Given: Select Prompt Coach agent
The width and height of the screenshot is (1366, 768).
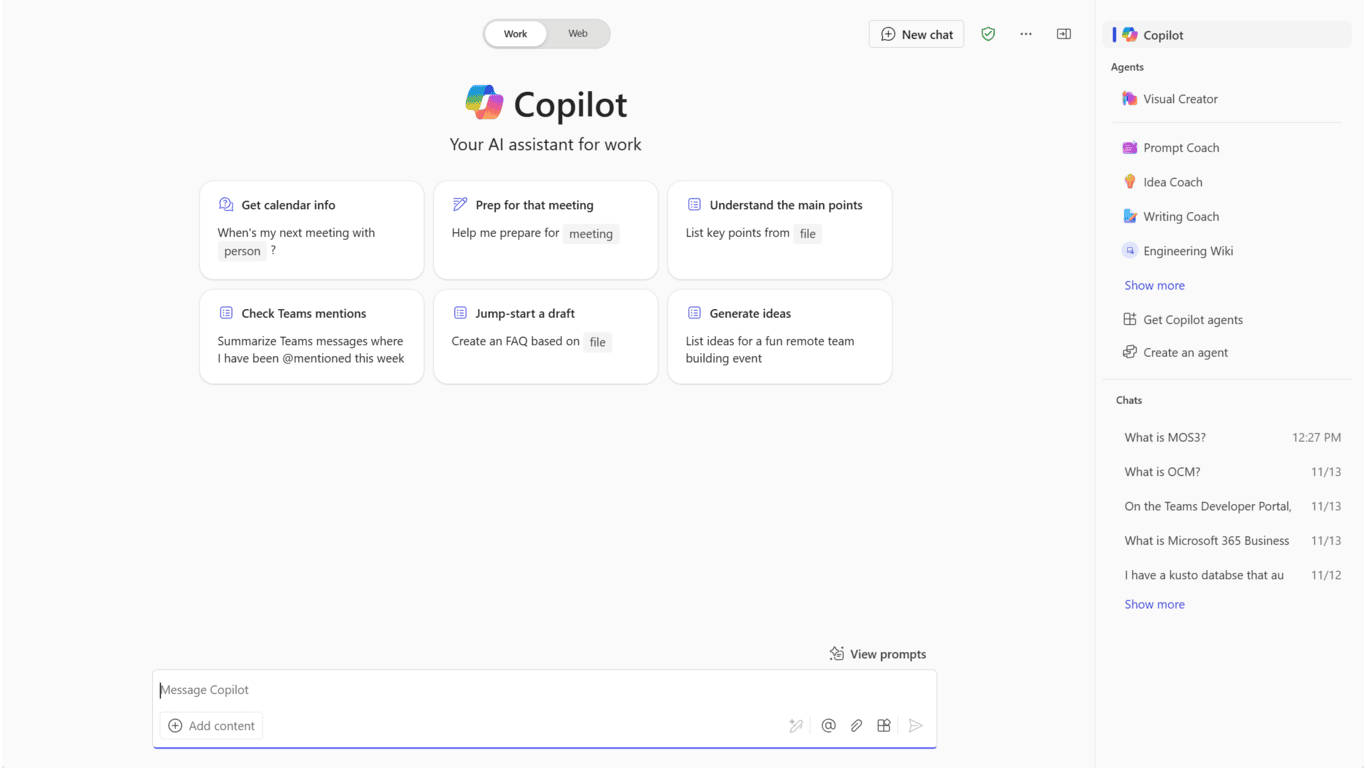Looking at the screenshot, I should click(1181, 148).
